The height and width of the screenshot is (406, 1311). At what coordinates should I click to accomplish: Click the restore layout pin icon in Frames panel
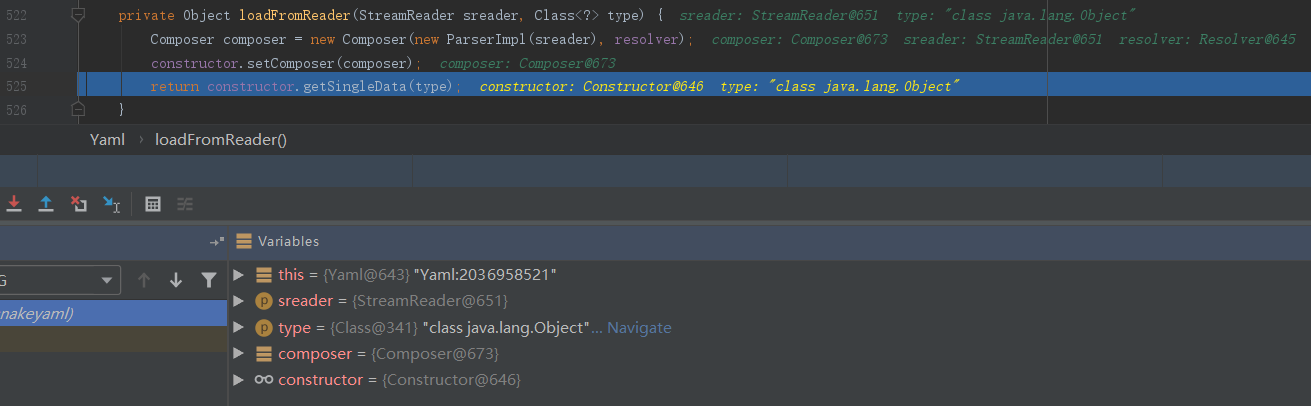pyautogui.click(x=216, y=242)
